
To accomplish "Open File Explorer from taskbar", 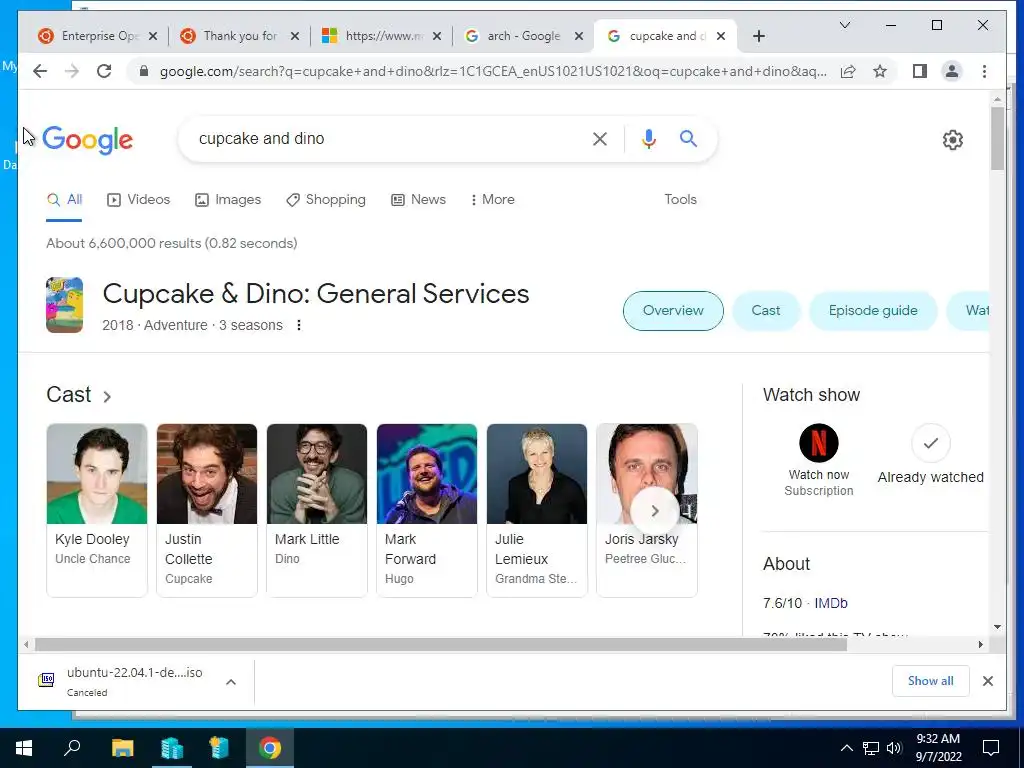I will [122, 748].
